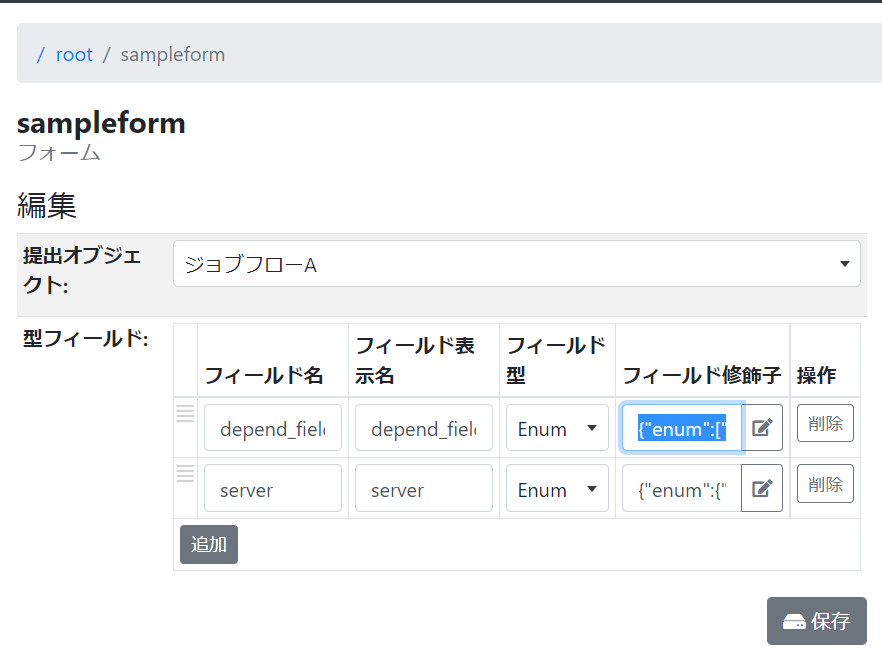Remove the server row with 削除
The image size is (882, 655).
tap(825, 484)
